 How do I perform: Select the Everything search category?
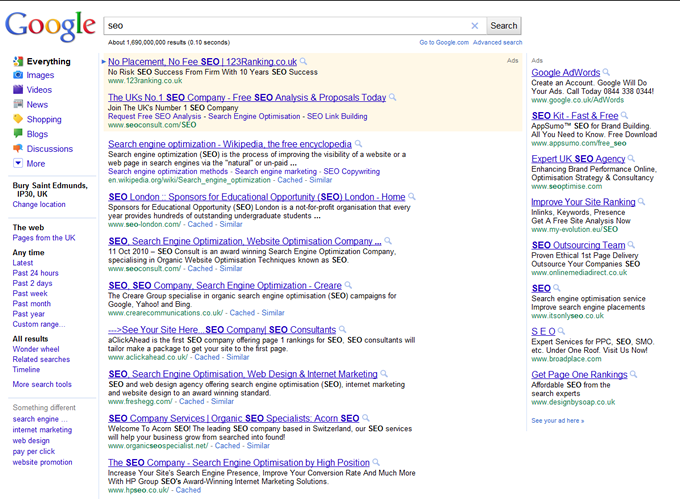(x=48, y=61)
